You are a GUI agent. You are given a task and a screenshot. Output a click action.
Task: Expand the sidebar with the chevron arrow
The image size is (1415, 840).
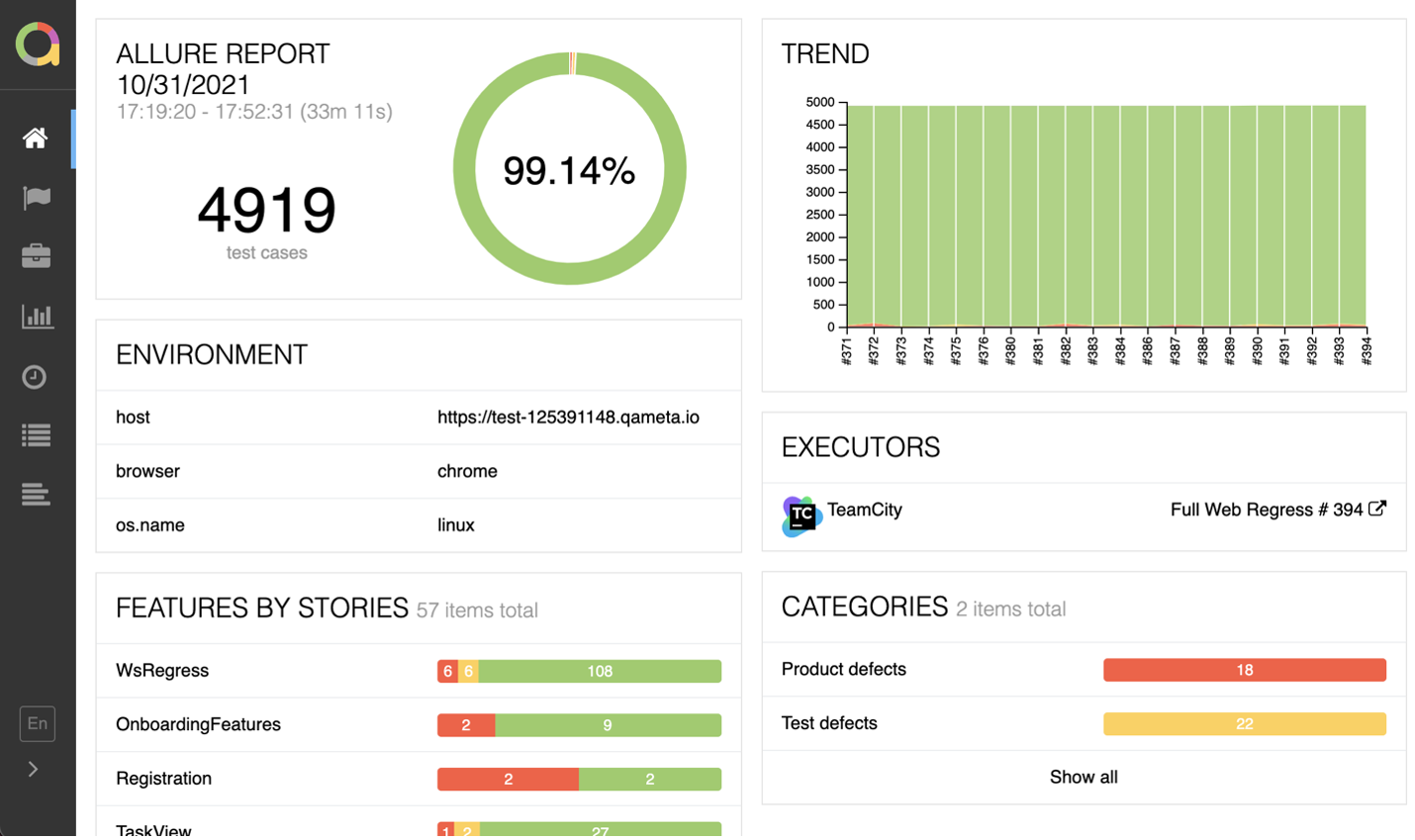pos(34,769)
